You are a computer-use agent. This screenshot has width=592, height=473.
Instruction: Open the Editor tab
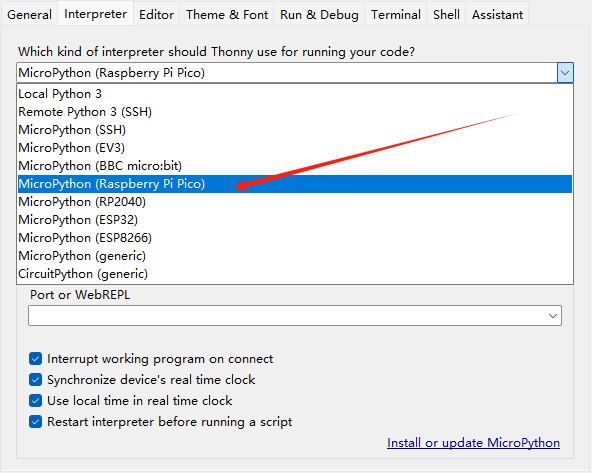click(156, 14)
